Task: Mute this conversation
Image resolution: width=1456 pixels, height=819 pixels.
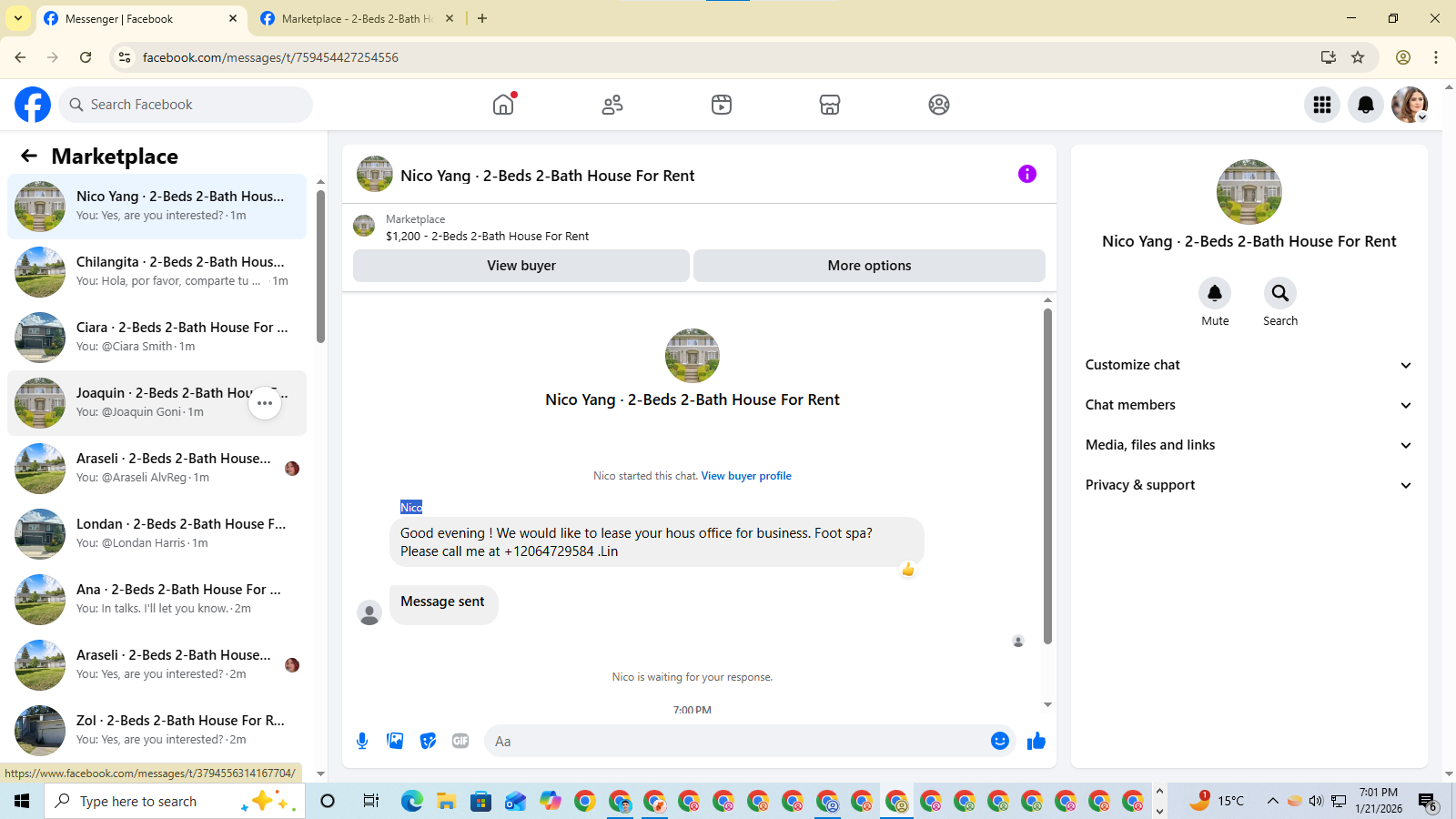Action: coord(1215,293)
